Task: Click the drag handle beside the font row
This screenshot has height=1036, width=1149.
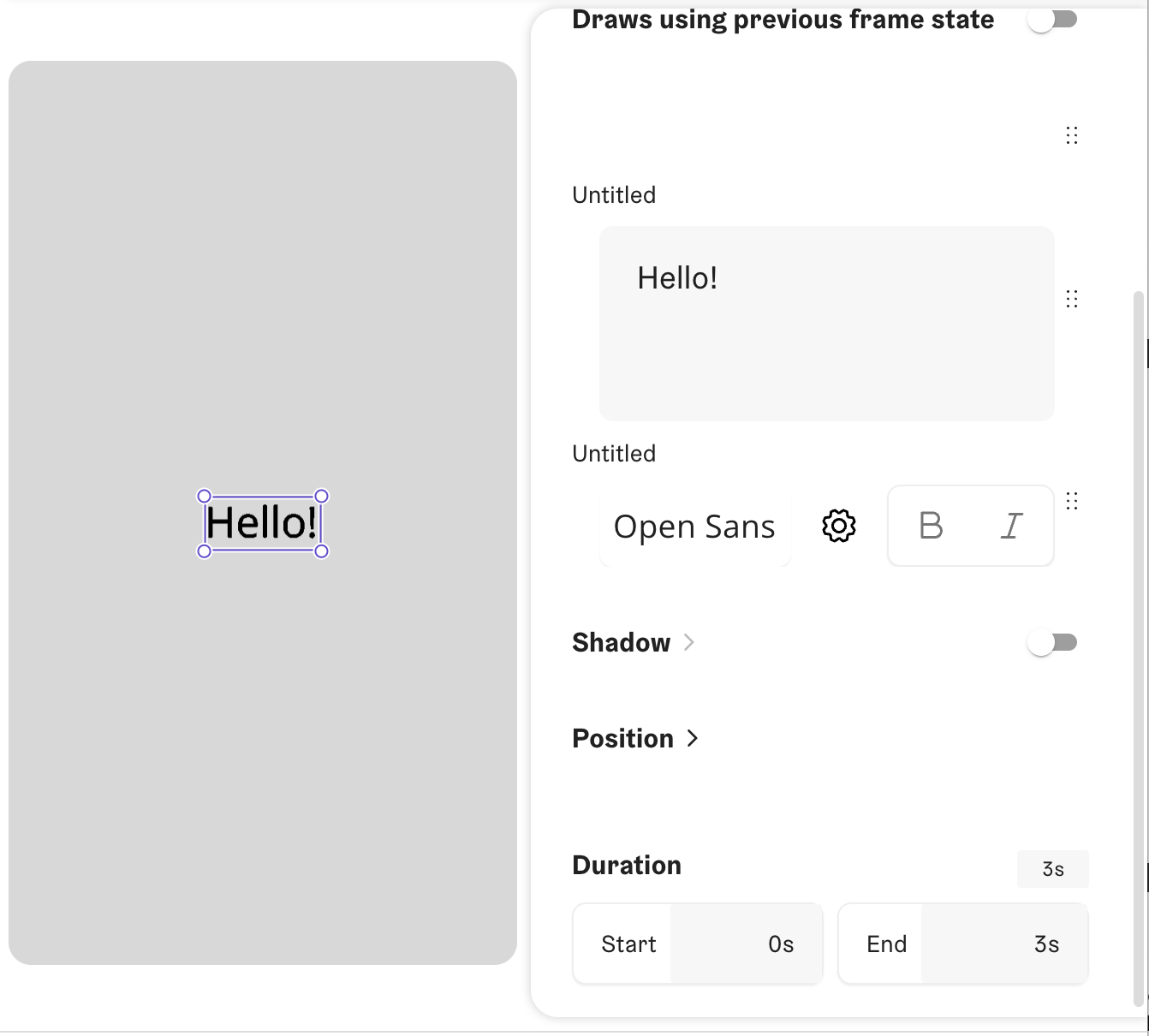Action: [1071, 501]
